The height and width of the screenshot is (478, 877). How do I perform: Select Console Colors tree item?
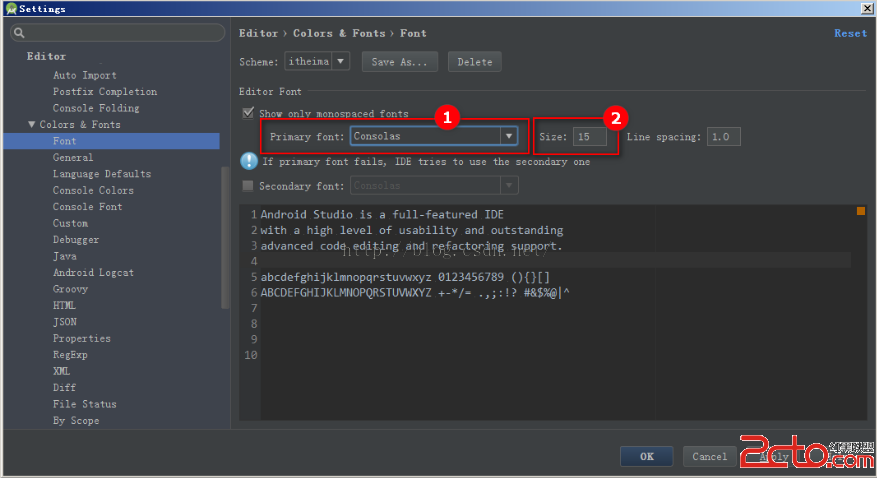coord(93,190)
